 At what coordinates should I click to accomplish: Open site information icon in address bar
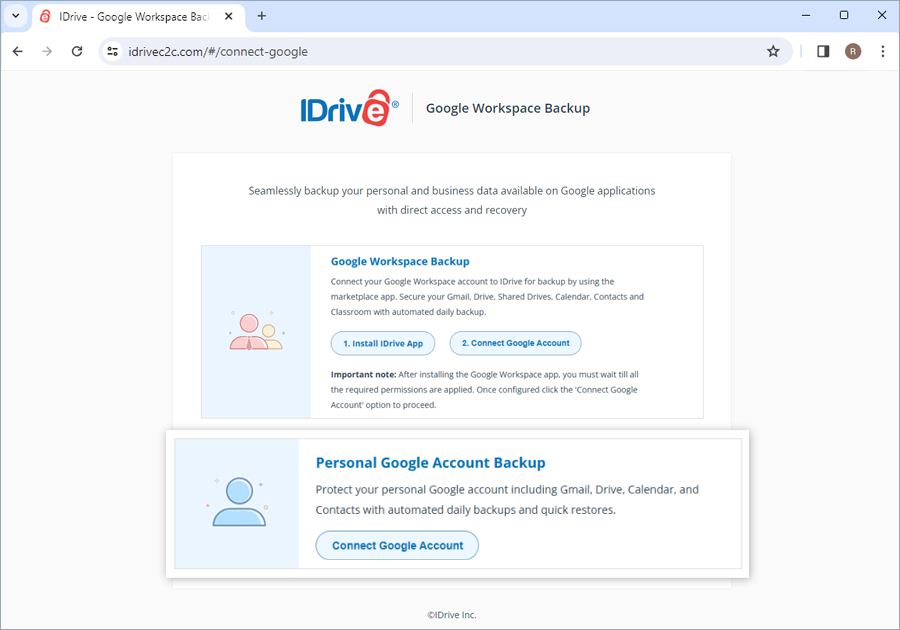112,52
